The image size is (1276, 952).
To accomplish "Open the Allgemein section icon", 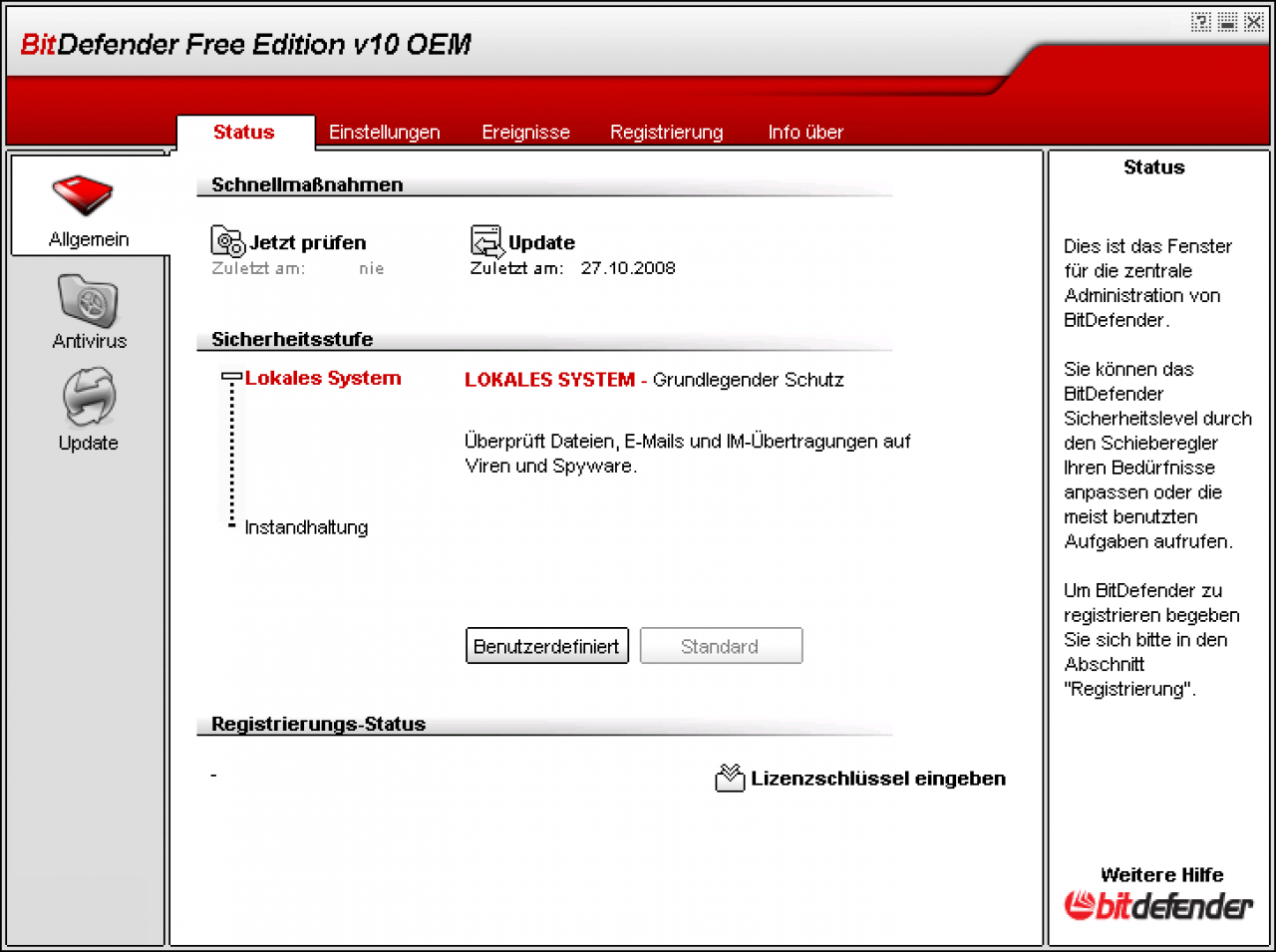I will (84, 196).
